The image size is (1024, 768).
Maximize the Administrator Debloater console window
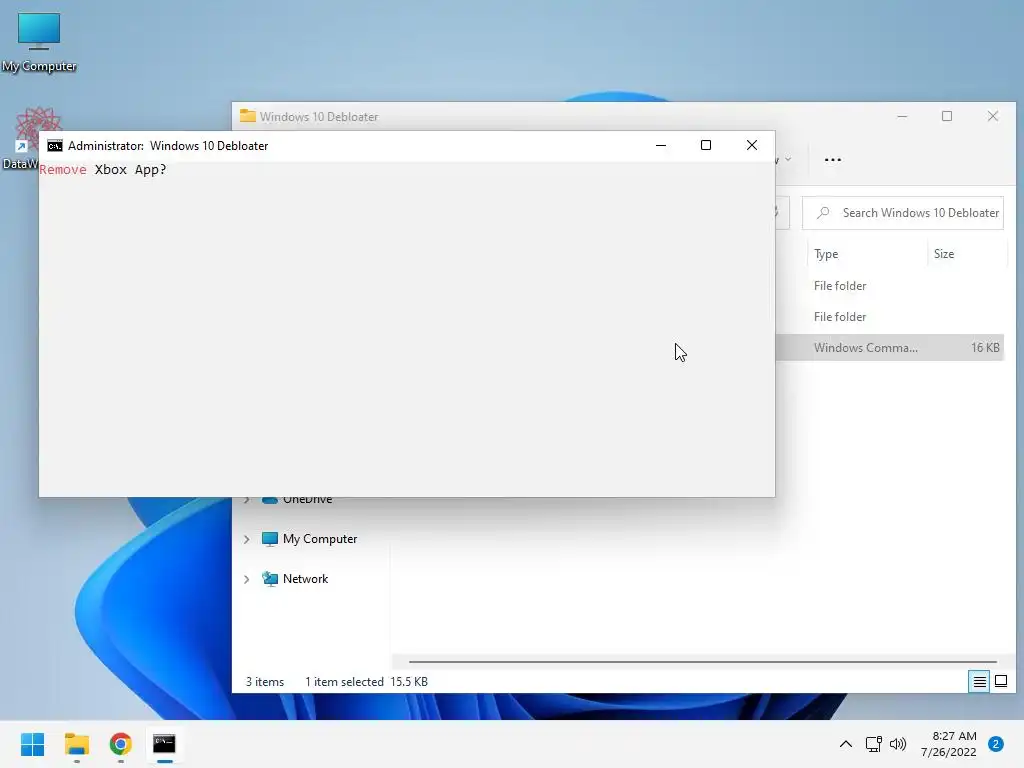[706, 146]
